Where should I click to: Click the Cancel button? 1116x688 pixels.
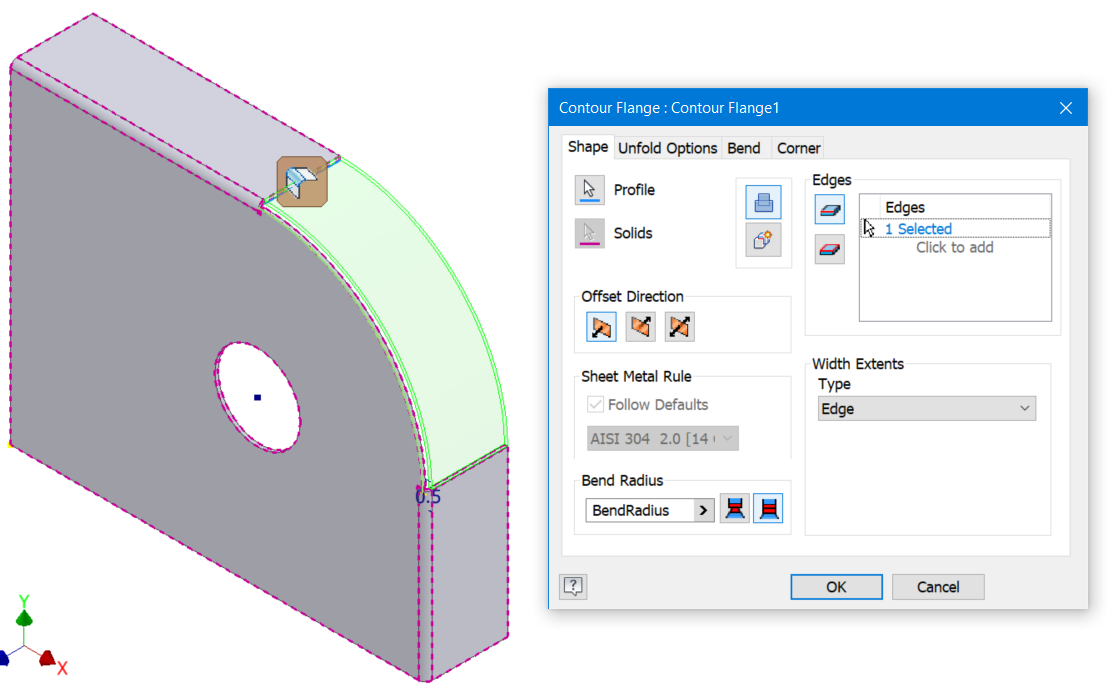[x=938, y=587]
